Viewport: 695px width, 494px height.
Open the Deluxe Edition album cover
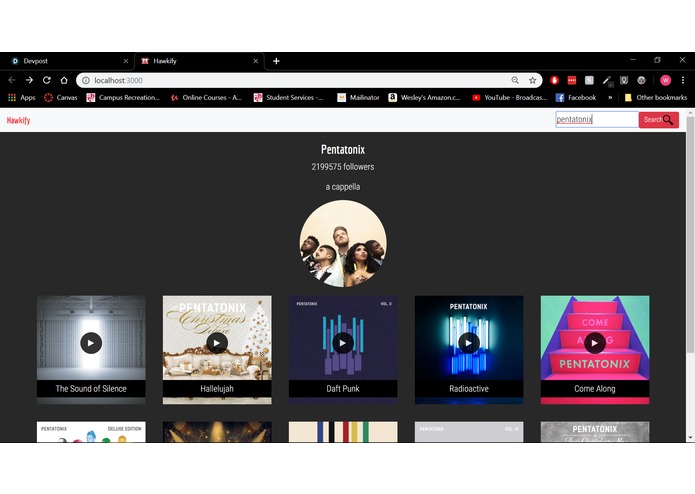pos(91,432)
